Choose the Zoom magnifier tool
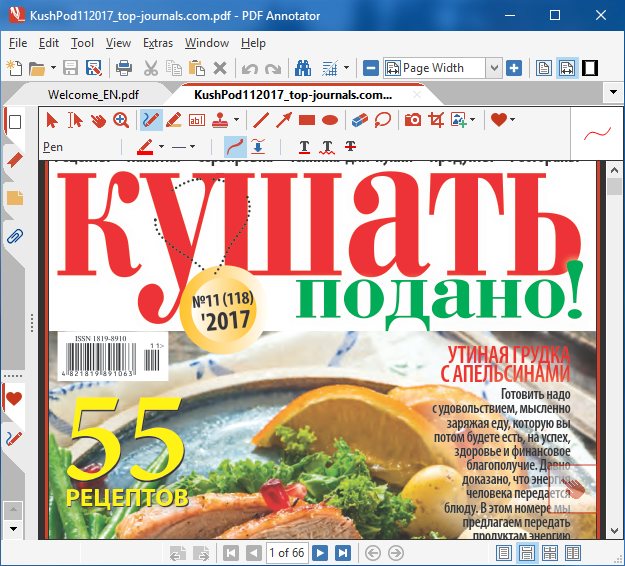The height and width of the screenshot is (566, 625). pyautogui.click(x=121, y=120)
